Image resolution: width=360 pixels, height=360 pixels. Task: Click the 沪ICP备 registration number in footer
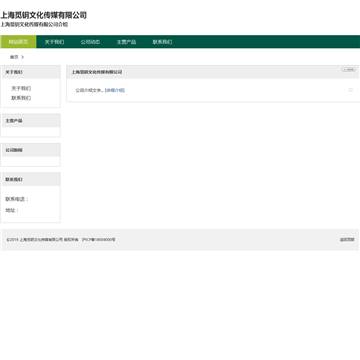(99, 240)
